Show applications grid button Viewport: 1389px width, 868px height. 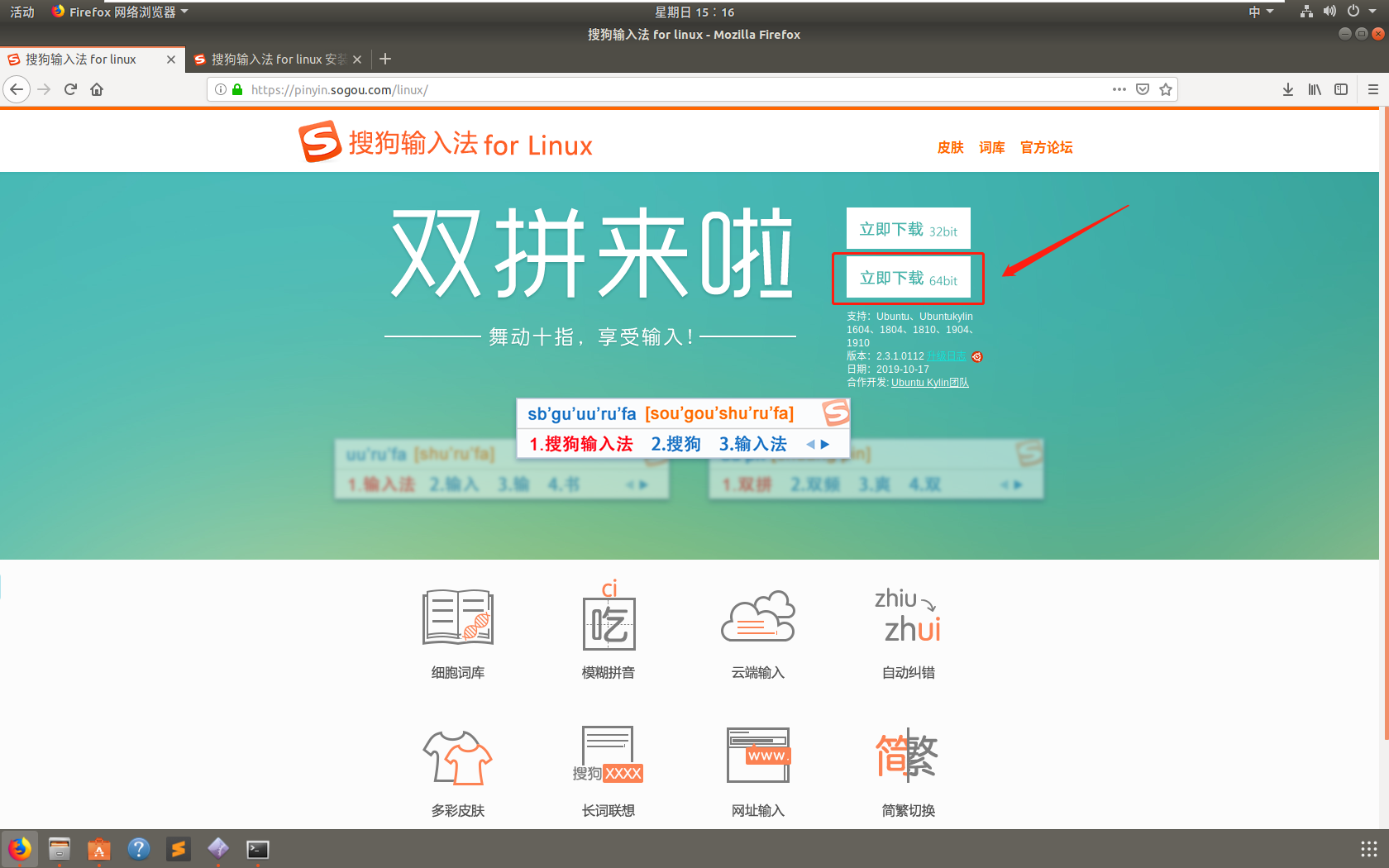tap(1369, 849)
